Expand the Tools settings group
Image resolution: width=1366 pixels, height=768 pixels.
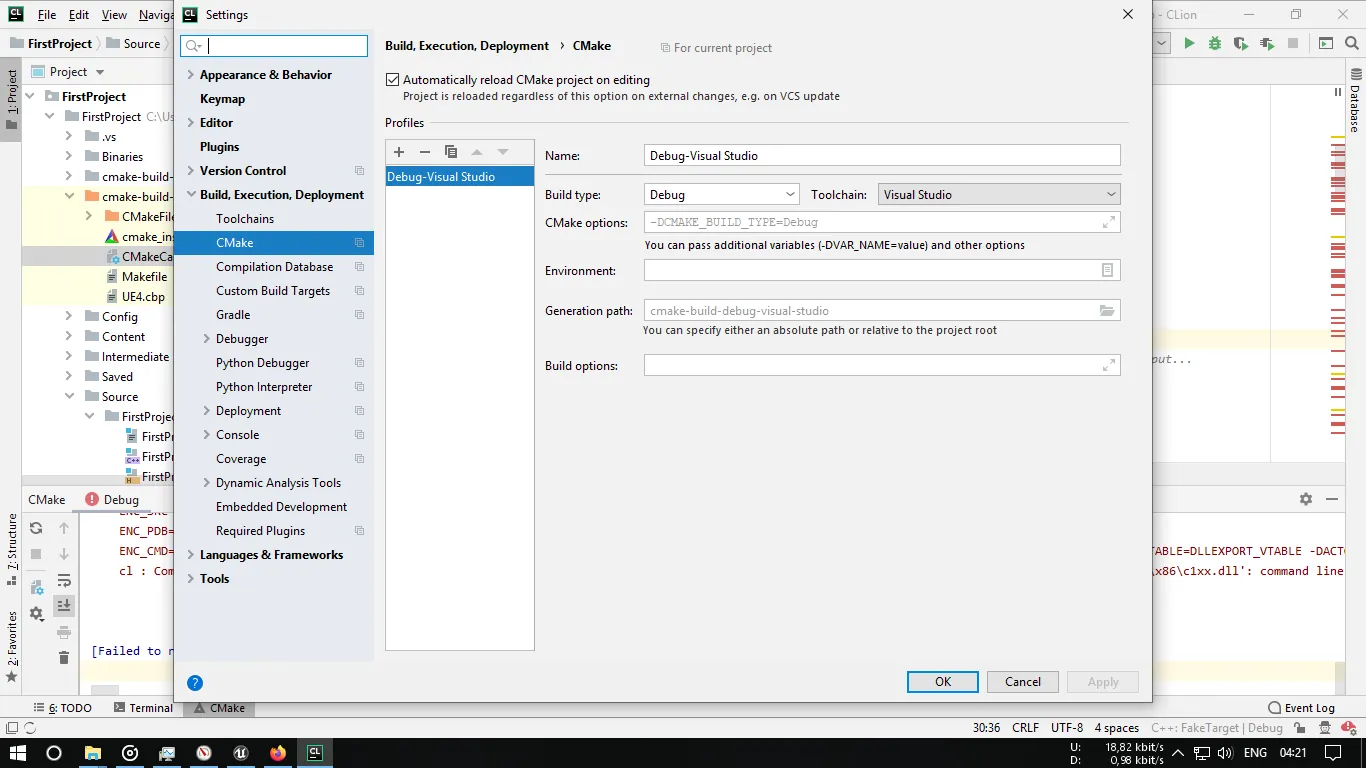point(191,579)
